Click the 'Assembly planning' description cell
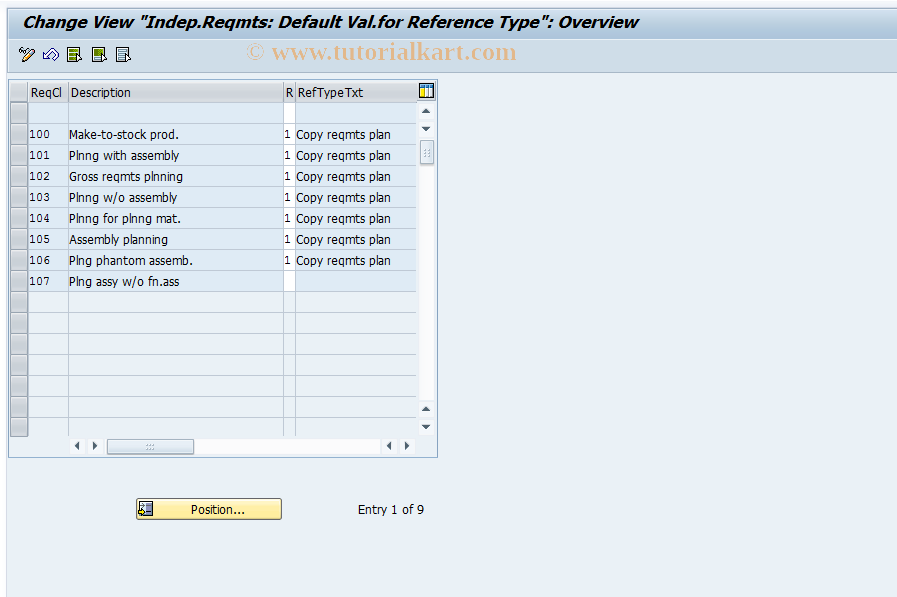897x597 pixels. coord(176,239)
